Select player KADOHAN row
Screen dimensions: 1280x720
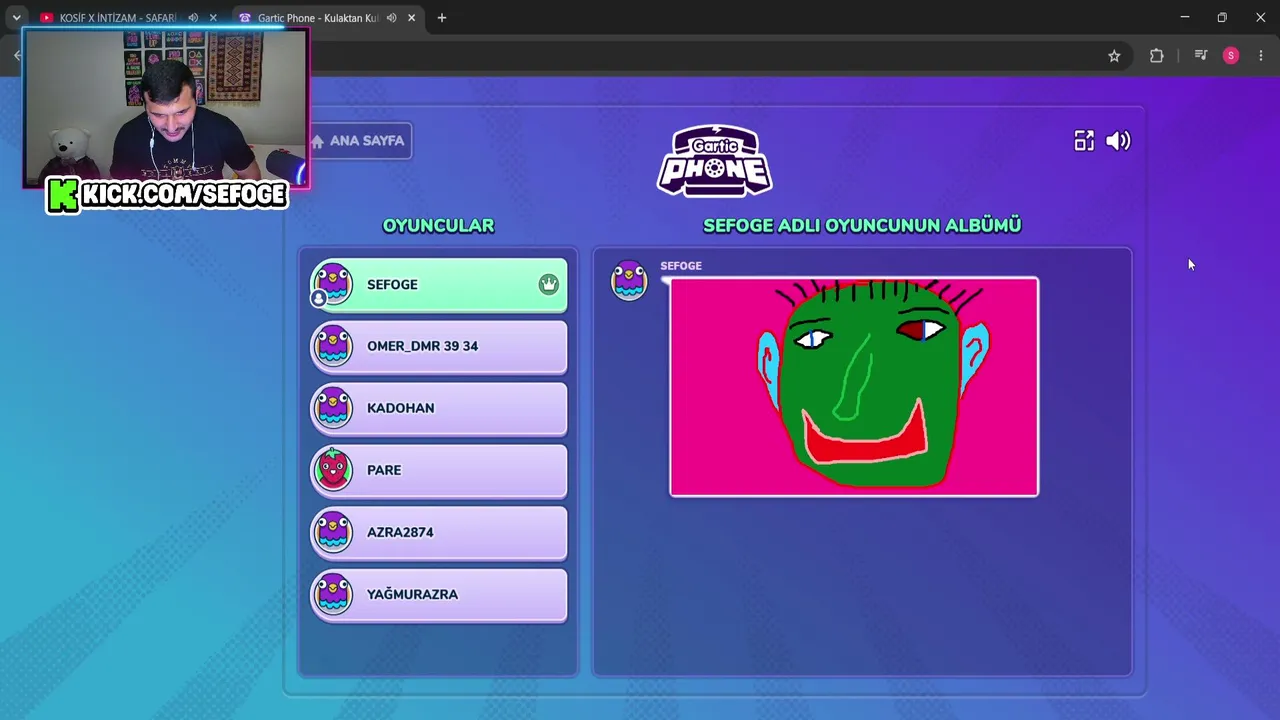tap(438, 409)
